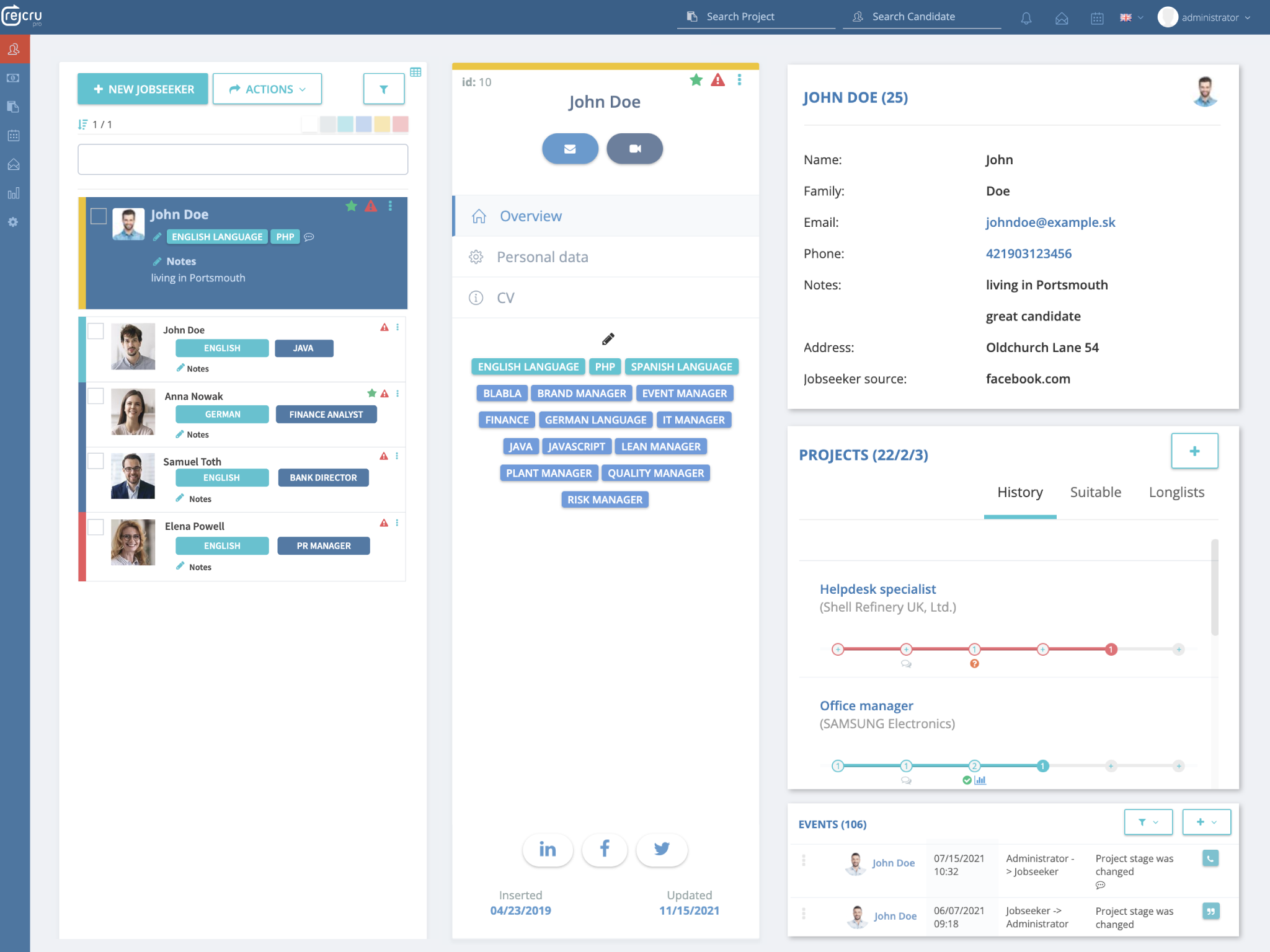
Task: Open statistics chart icon in sidebar
Action: tap(14, 193)
